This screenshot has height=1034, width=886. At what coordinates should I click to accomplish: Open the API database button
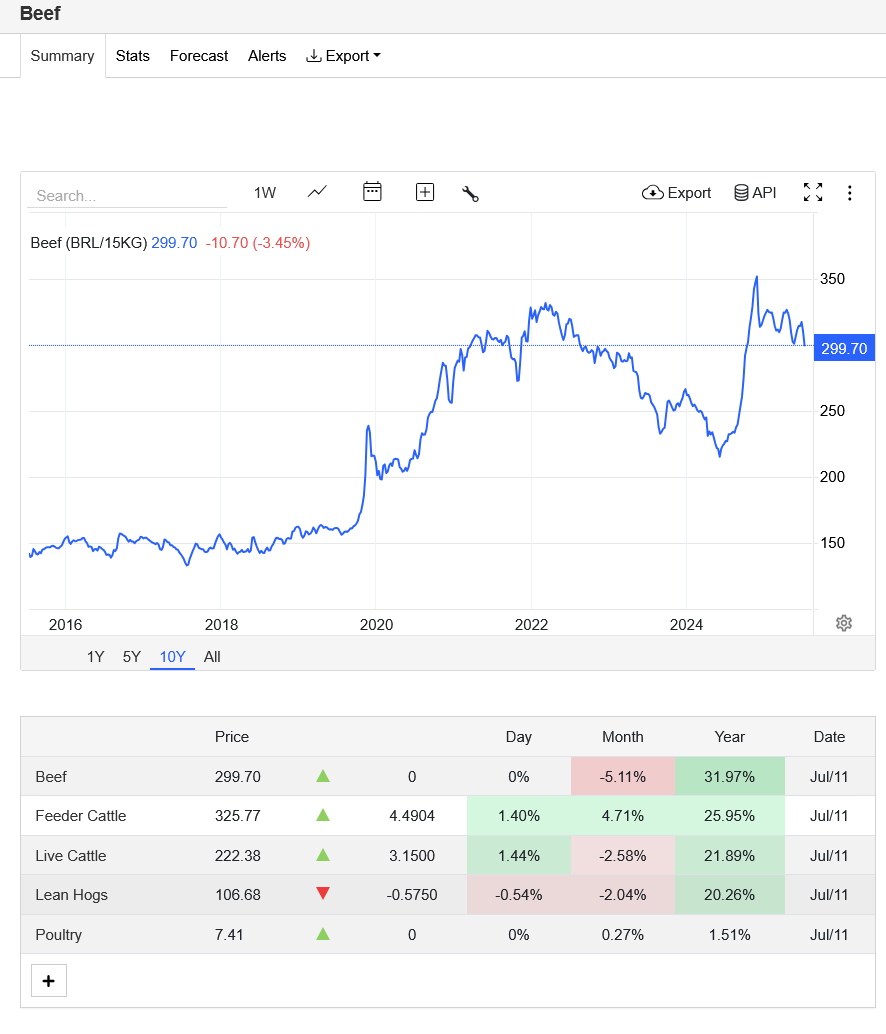pos(755,193)
